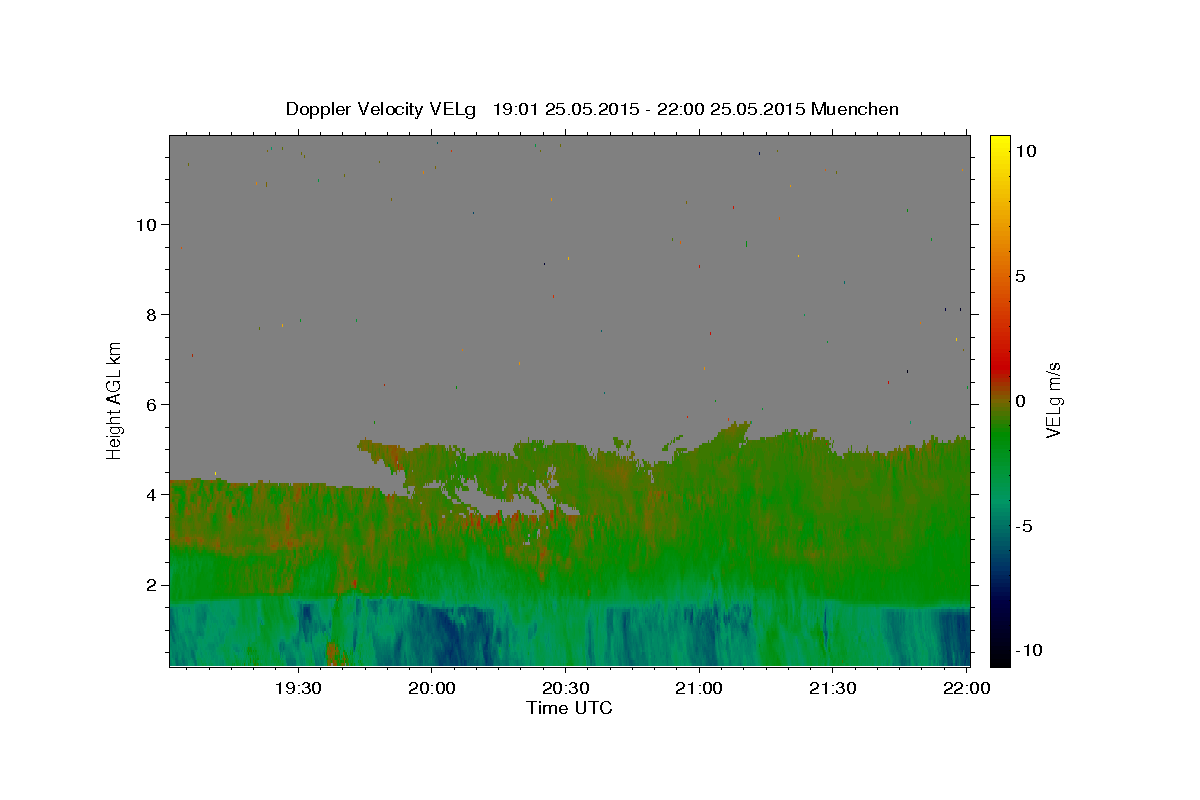Click the colorbar tick label -5
Image resolution: width=1200 pixels, height=800 pixels.
pos(1023,526)
